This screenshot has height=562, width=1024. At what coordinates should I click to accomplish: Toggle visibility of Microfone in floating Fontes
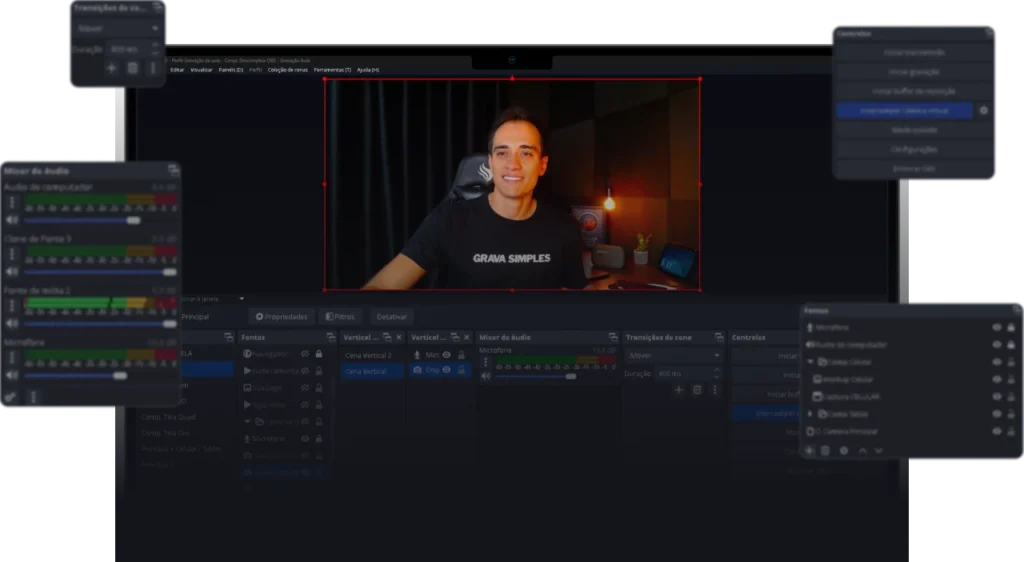click(997, 328)
